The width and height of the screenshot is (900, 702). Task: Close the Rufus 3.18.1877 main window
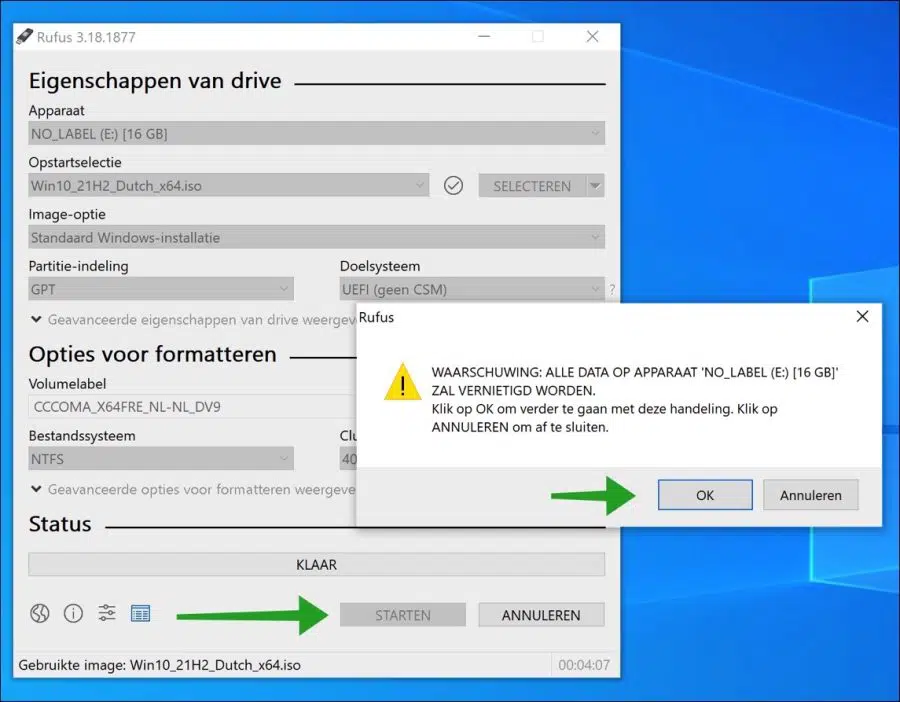pyautogui.click(x=592, y=37)
